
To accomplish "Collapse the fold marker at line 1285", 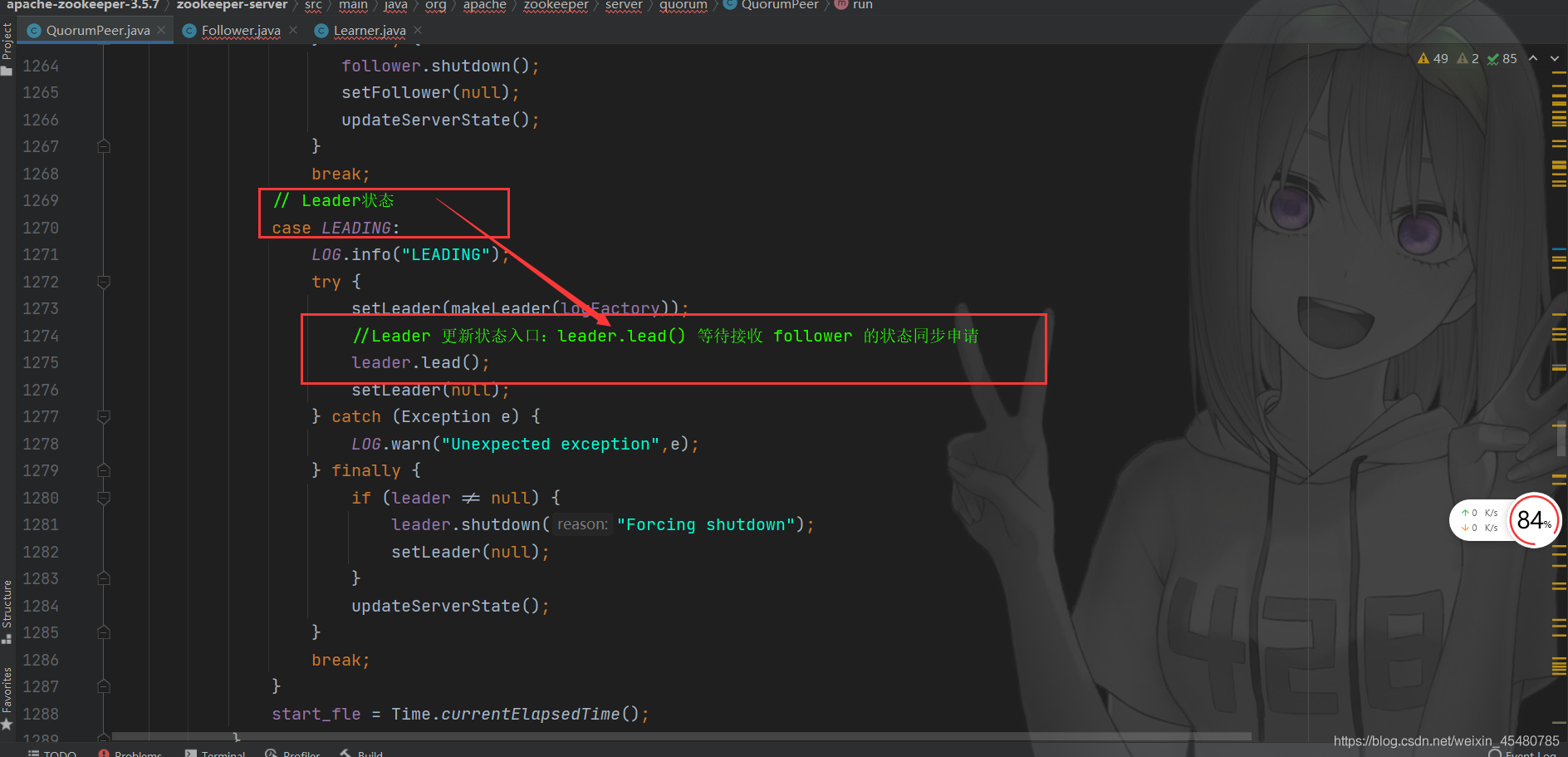I will pyautogui.click(x=104, y=632).
